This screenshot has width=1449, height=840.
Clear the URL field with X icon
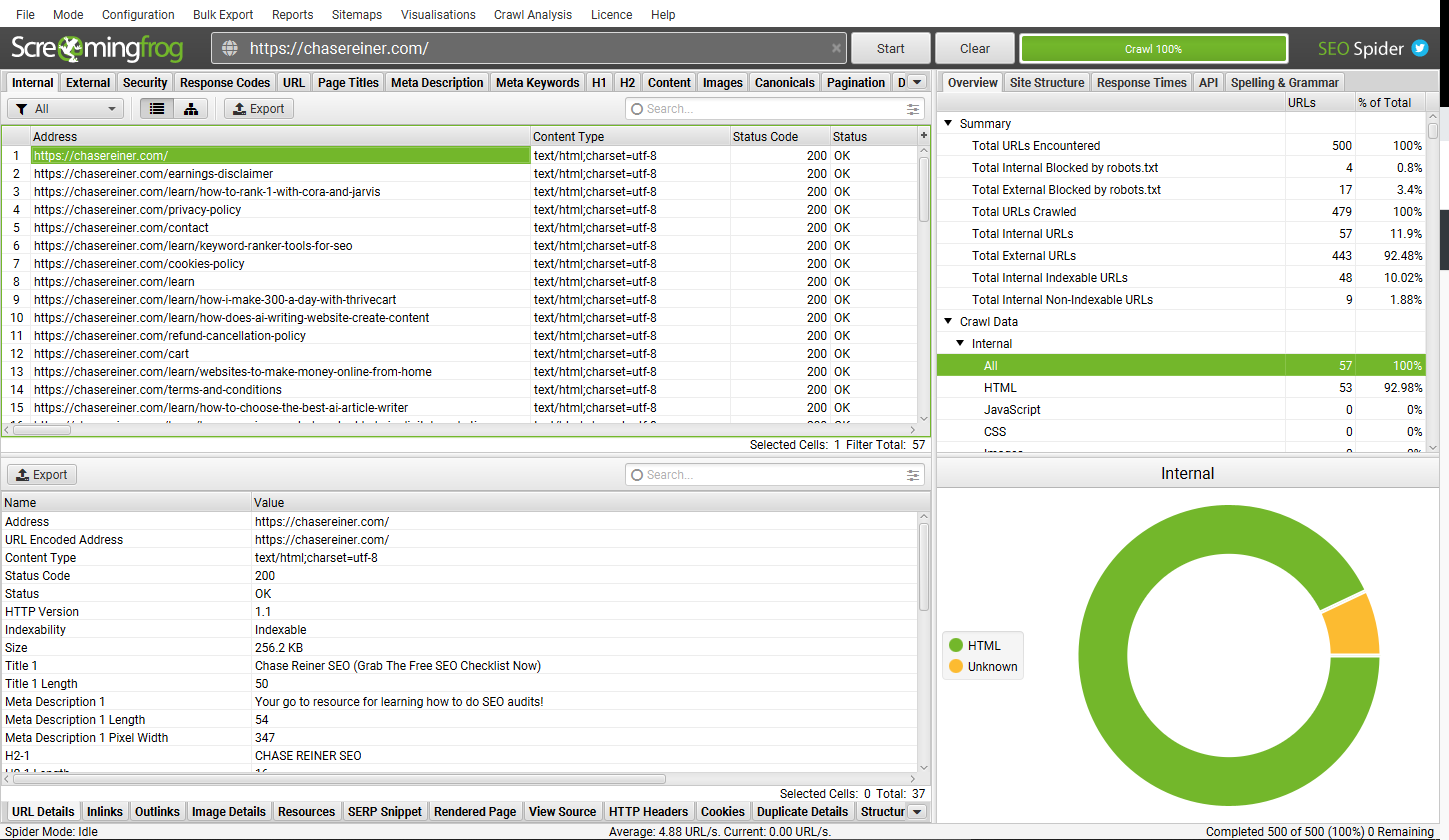coord(836,48)
